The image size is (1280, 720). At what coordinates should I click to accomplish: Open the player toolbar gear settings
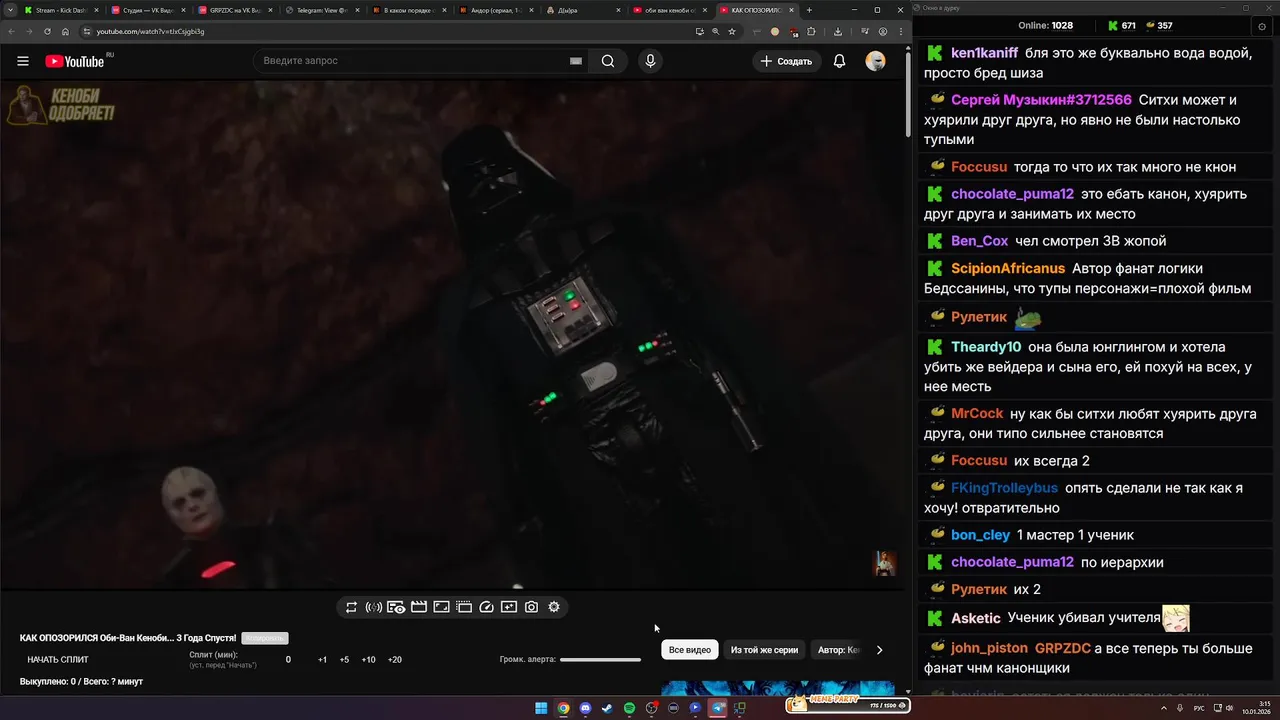554,607
